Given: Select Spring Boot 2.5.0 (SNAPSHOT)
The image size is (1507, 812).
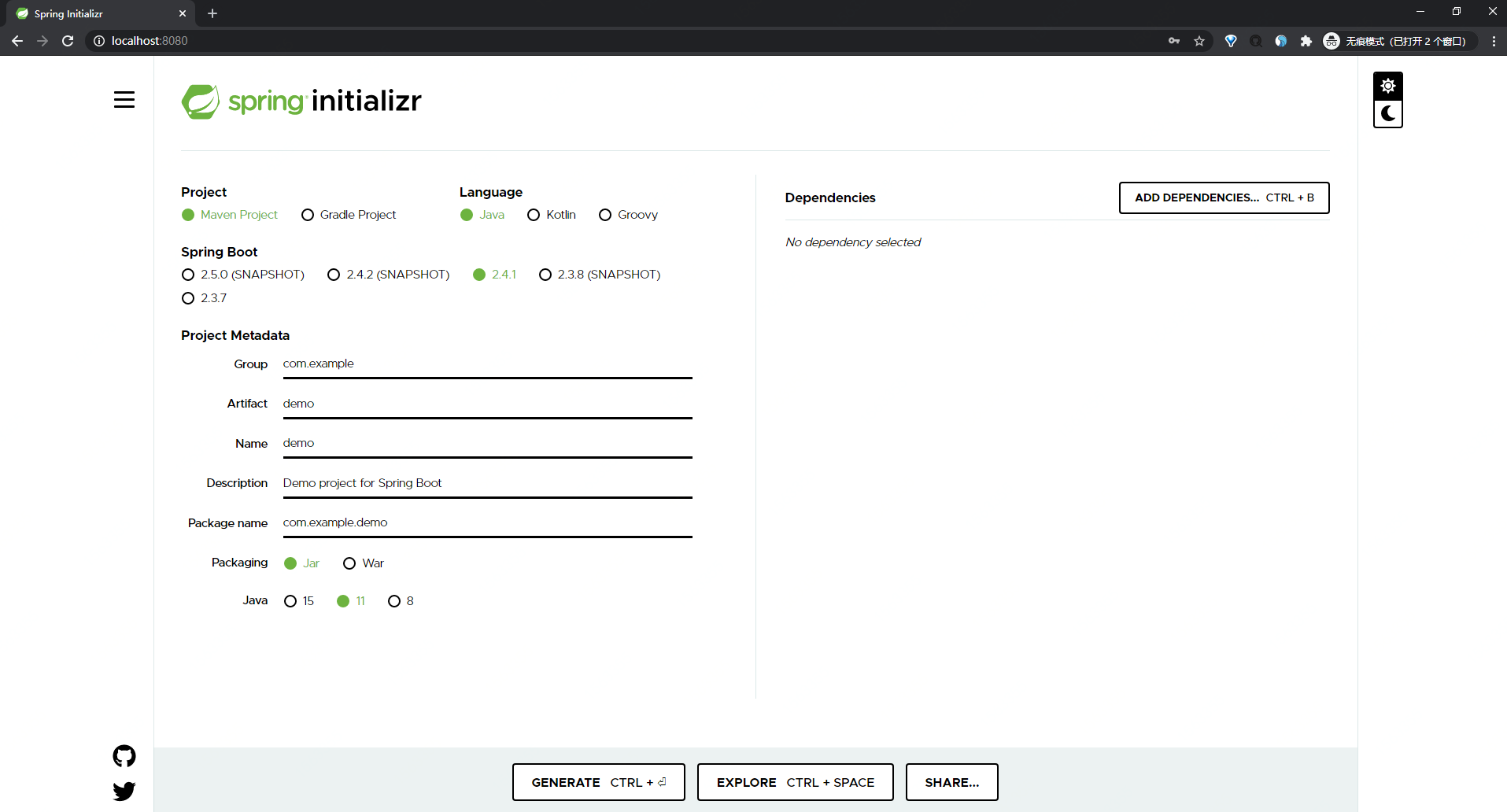Looking at the screenshot, I should [x=243, y=275].
